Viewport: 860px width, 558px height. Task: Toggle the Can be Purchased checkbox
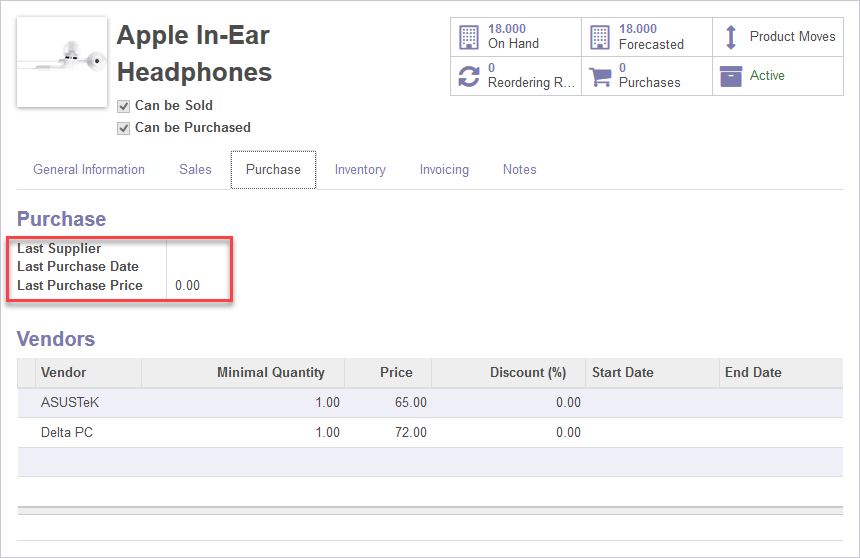click(x=123, y=128)
